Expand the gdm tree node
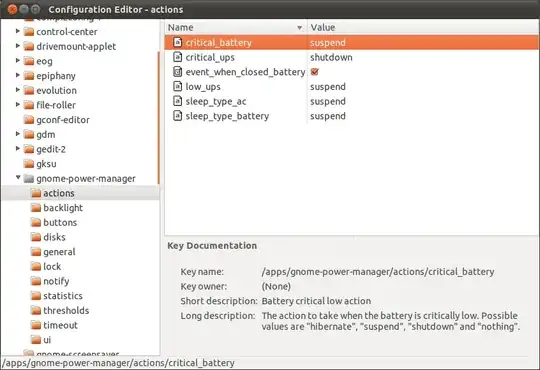This screenshot has height=370, width=540. [x=18, y=134]
